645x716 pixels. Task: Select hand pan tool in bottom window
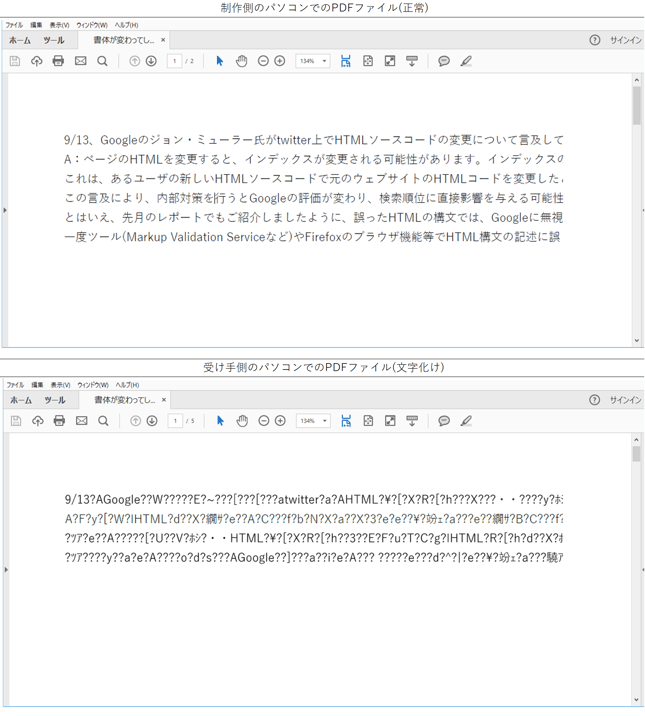coord(242,421)
